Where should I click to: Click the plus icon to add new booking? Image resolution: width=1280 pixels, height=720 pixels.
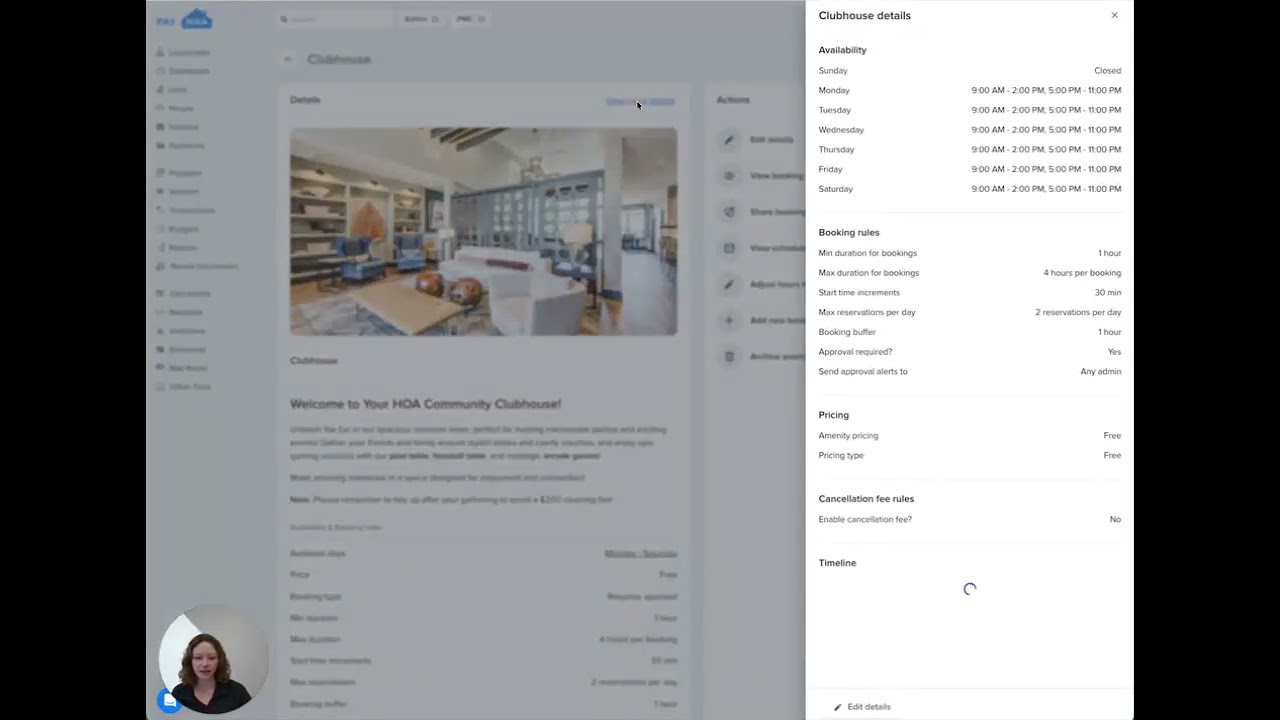point(729,320)
